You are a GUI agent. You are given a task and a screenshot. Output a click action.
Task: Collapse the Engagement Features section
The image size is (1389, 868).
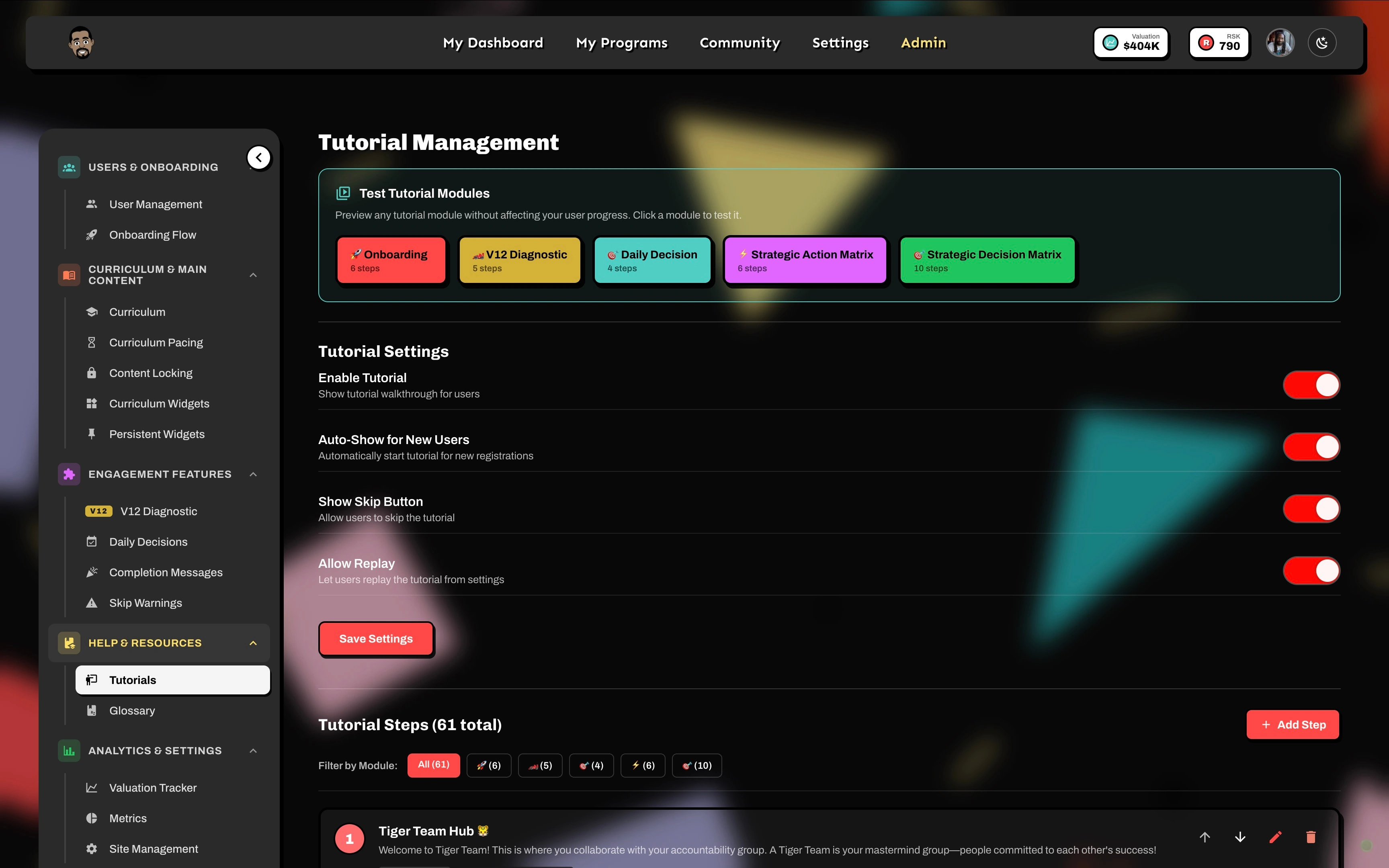pos(253,474)
